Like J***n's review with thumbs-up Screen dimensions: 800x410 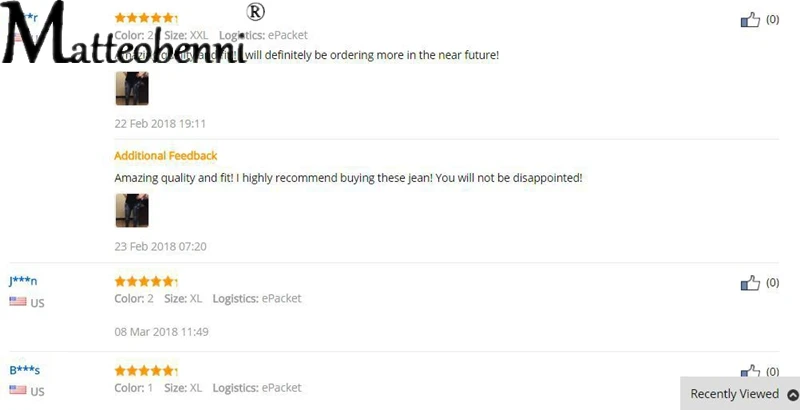(750, 284)
